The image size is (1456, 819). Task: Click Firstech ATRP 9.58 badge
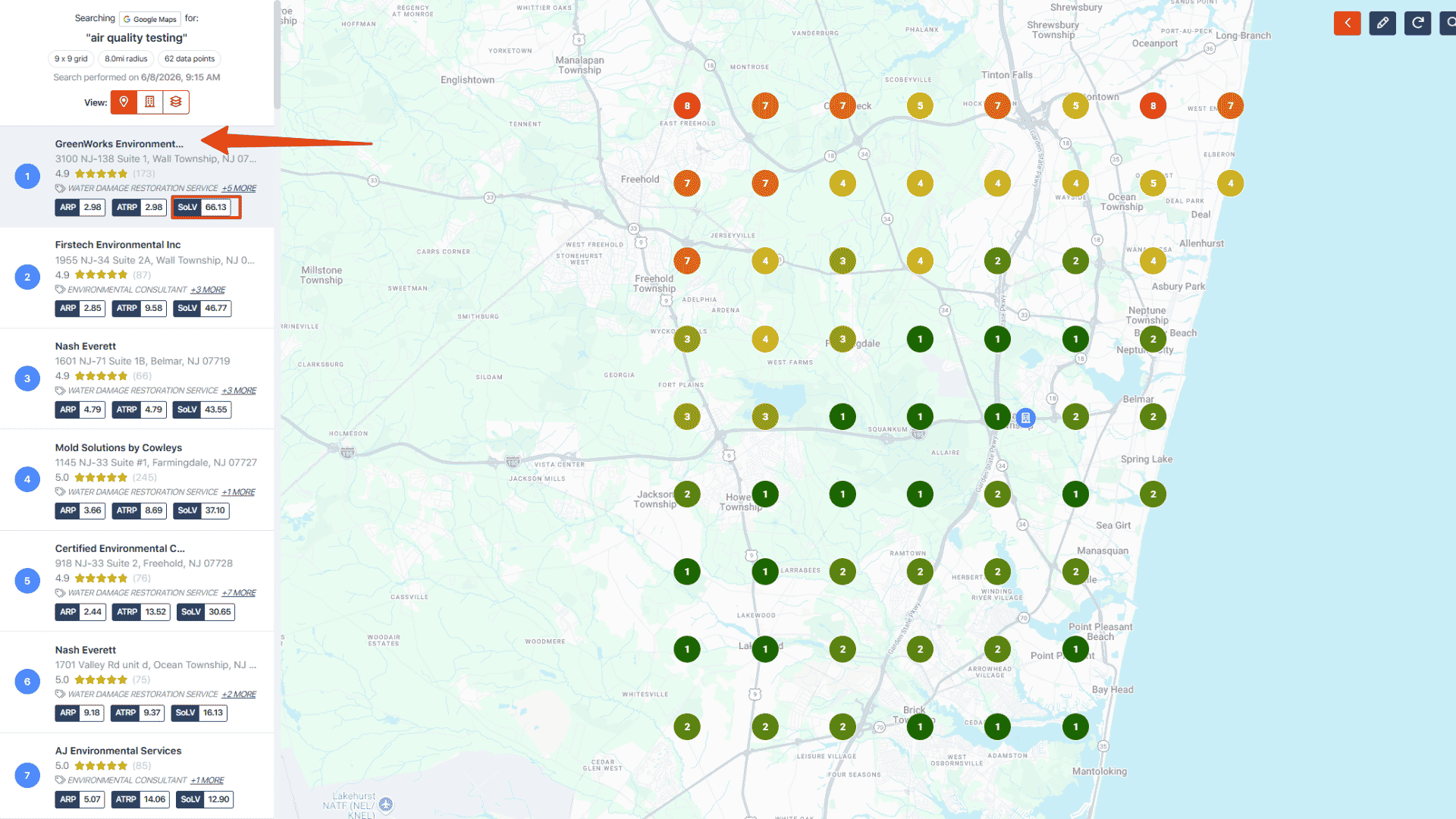(x=140, y=308)
